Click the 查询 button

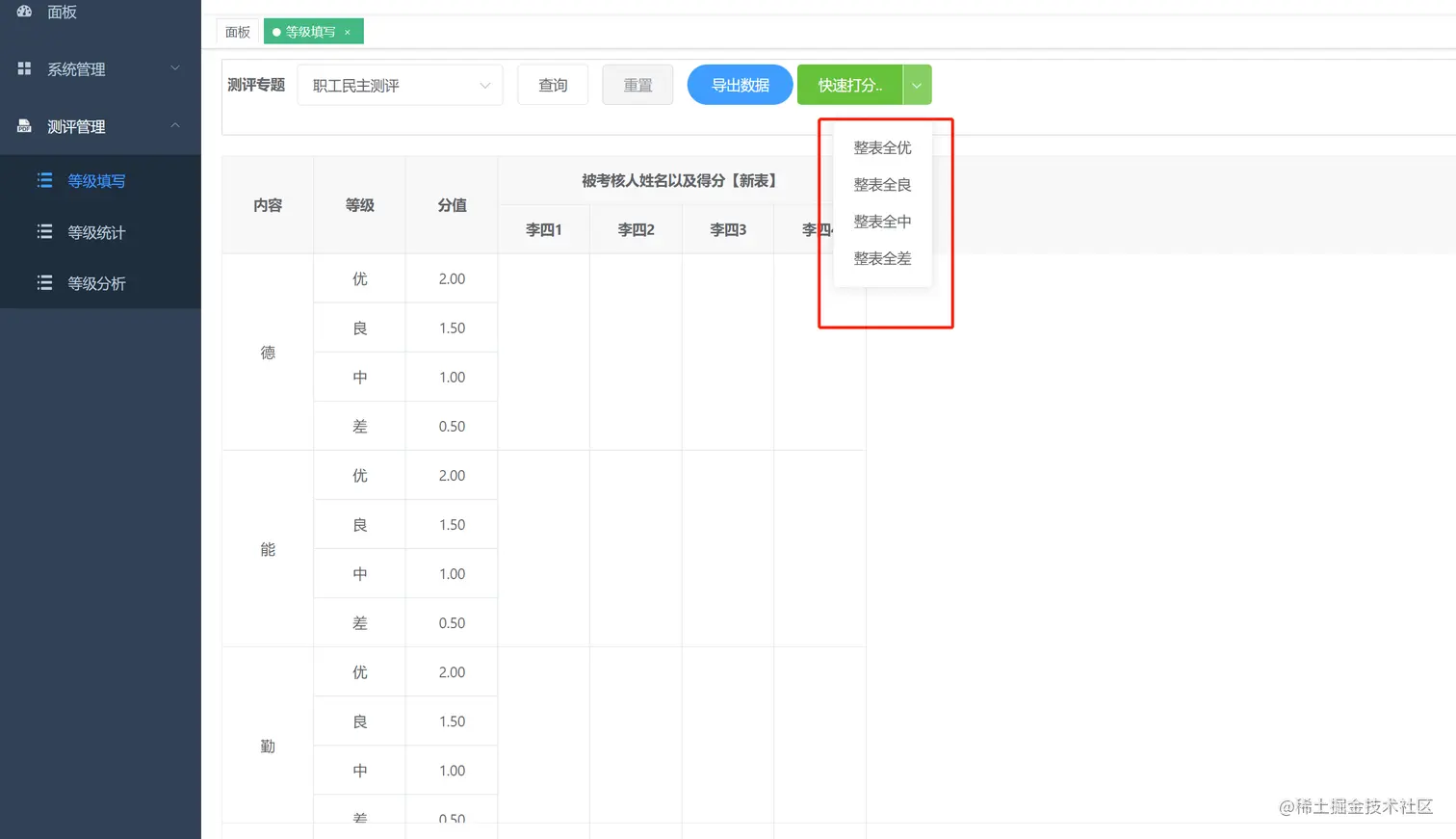pos(553,85)
